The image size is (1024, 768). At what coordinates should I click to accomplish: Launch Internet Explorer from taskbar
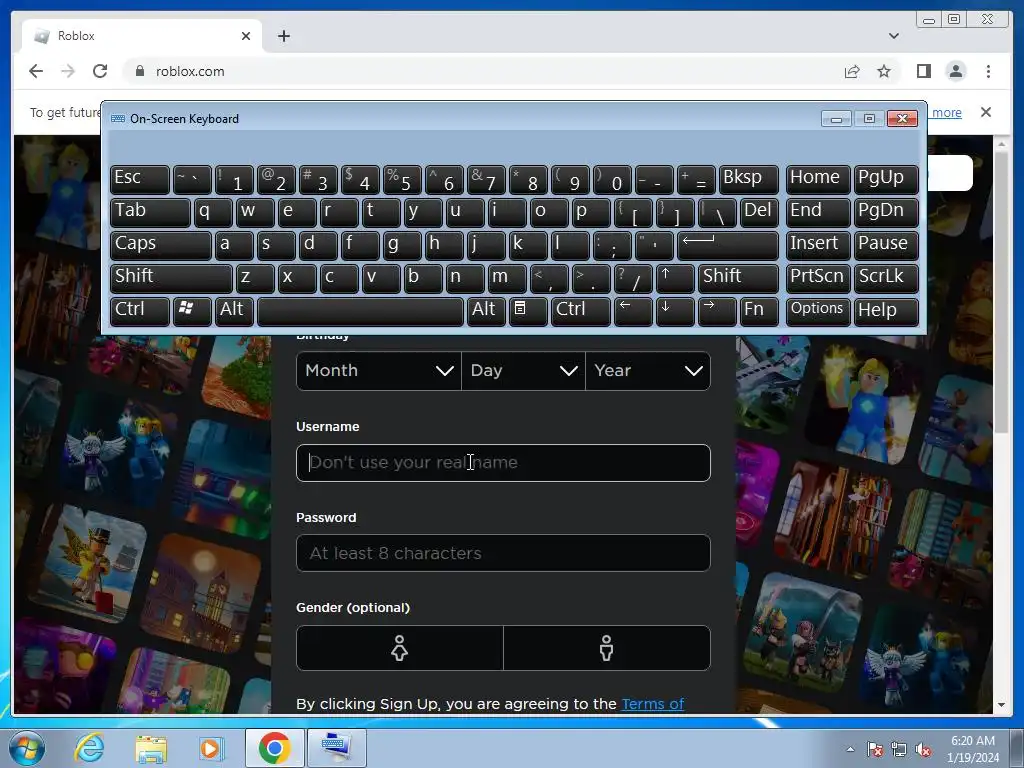(x=89, y=748)
